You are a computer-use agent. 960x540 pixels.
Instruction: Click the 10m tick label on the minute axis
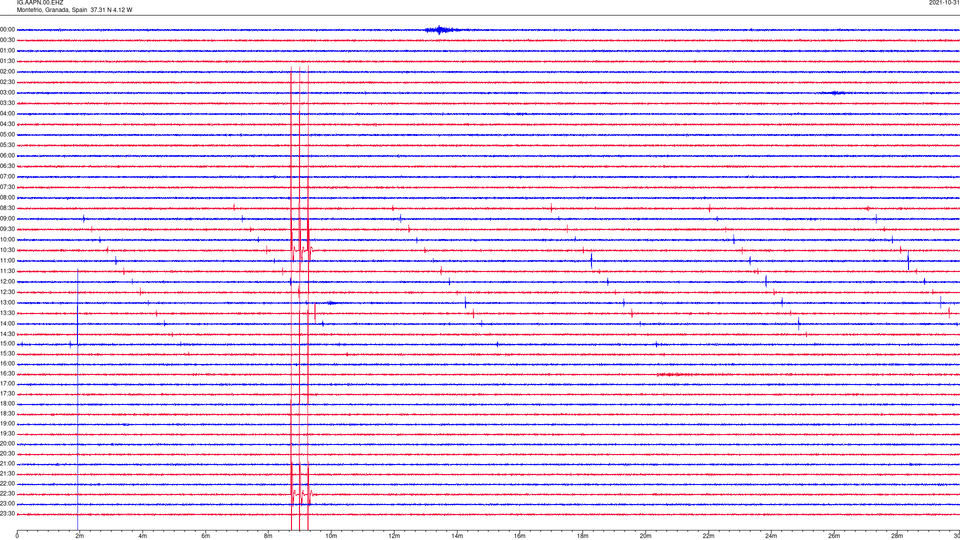[x=331, y=536]
